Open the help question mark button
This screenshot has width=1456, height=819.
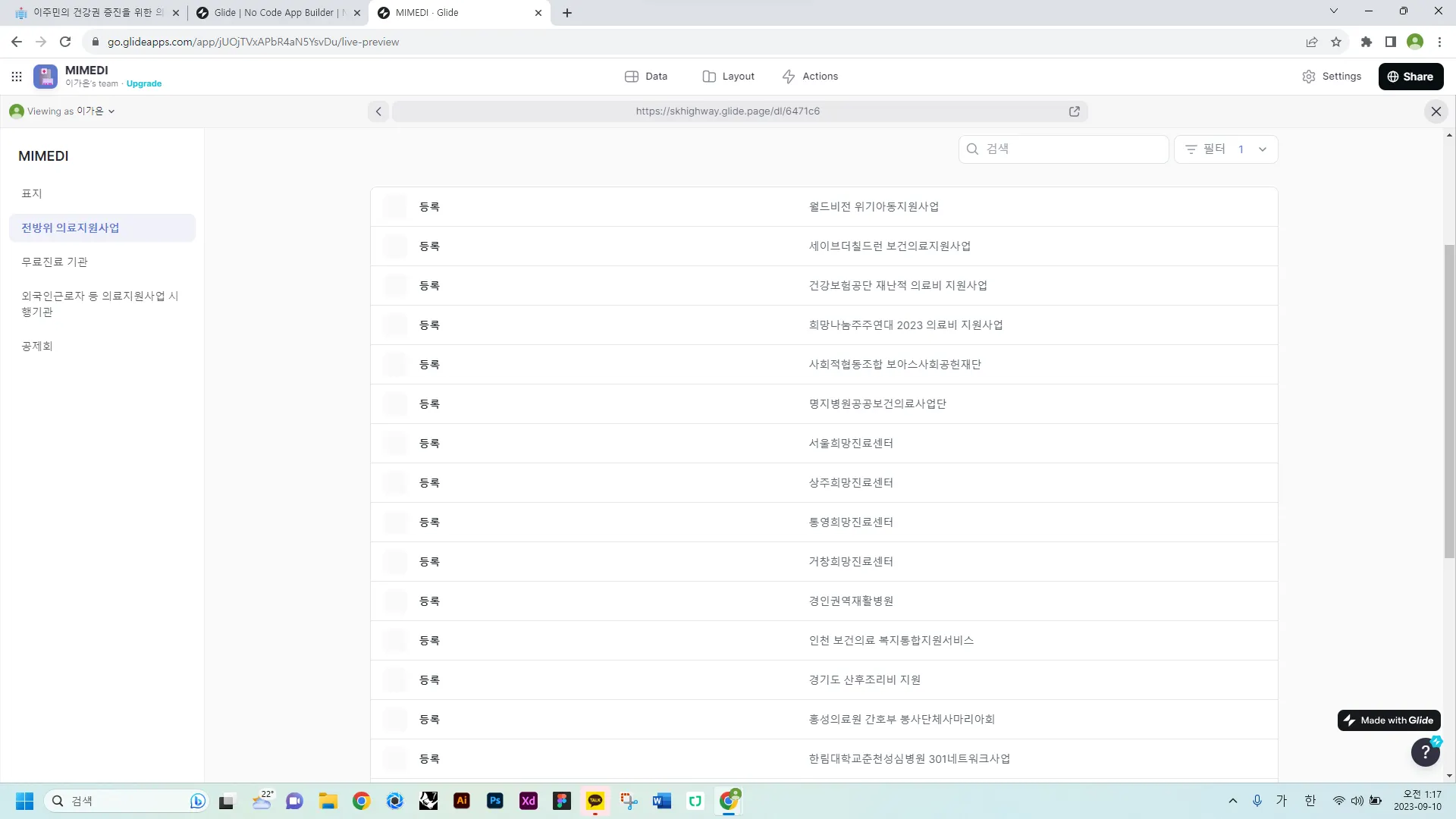click(1425, 752)
